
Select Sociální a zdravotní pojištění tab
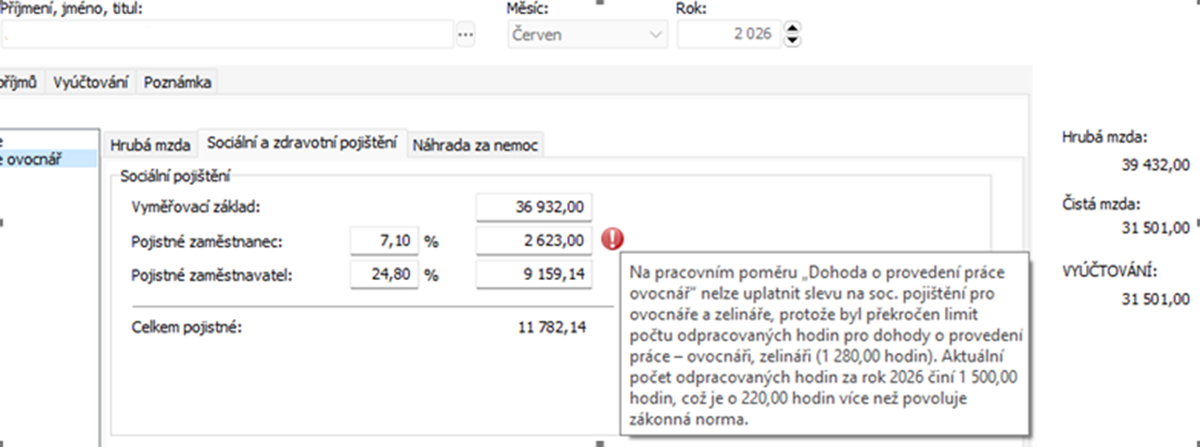[x=301, y=143]
